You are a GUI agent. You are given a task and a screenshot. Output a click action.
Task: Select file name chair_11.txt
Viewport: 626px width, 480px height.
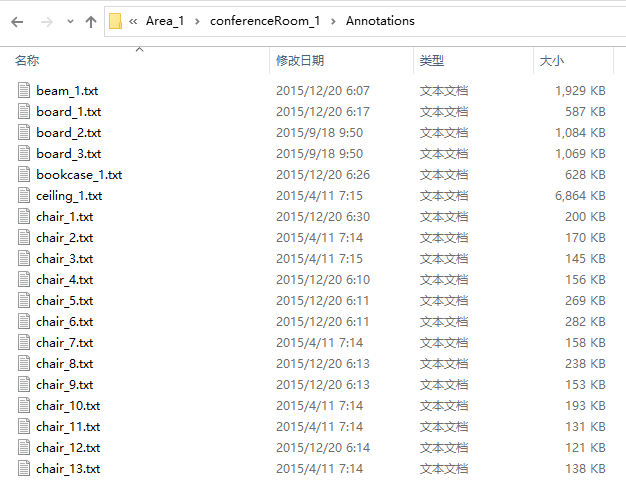click(x=68, y=427)
